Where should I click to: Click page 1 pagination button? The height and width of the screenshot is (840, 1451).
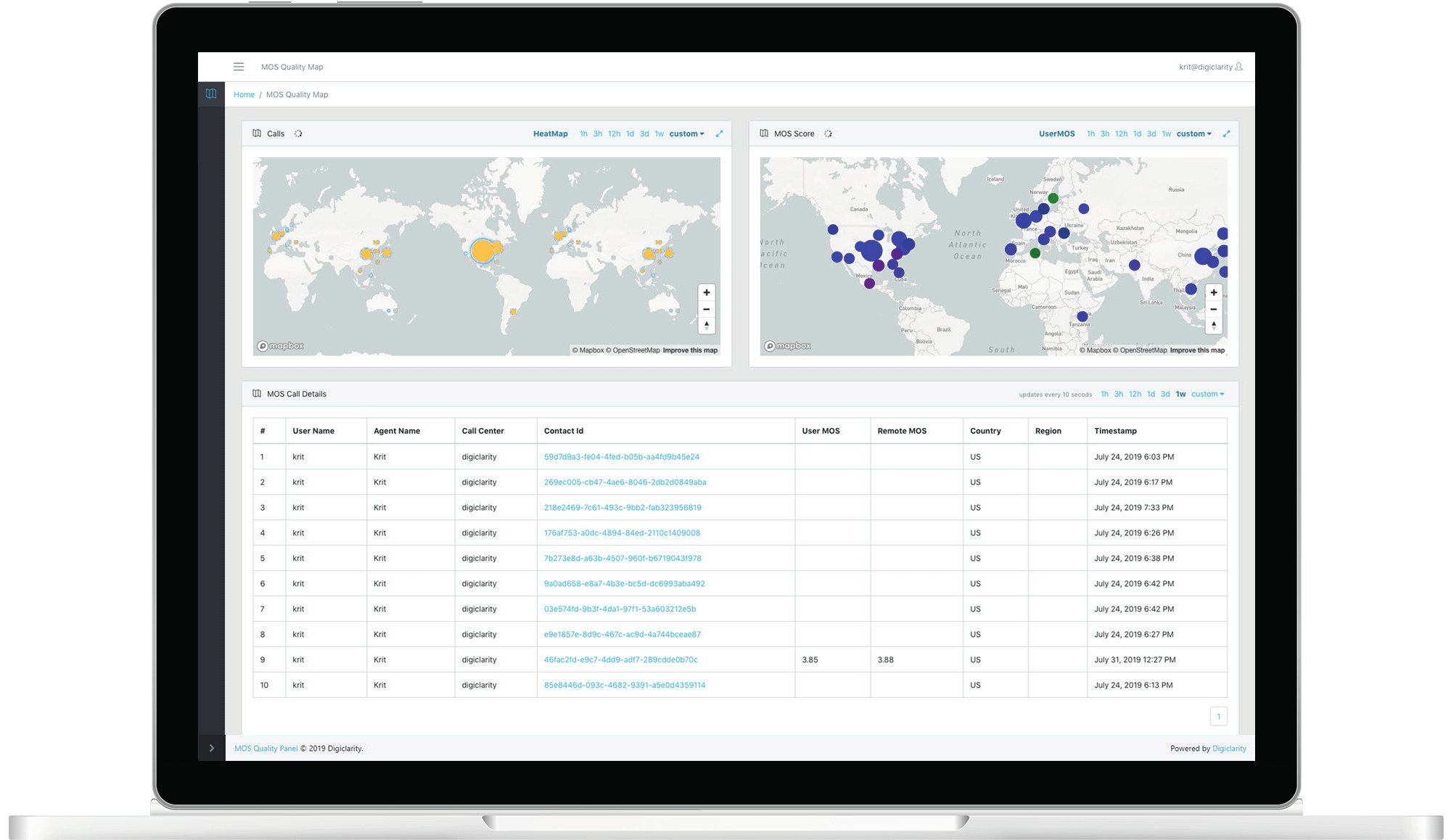[x=1218, y=716]
